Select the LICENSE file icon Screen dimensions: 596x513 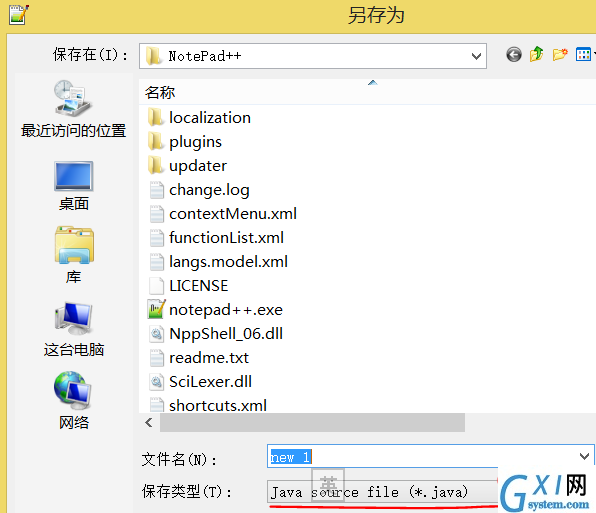pyautogui.click(x=156, y=286)
